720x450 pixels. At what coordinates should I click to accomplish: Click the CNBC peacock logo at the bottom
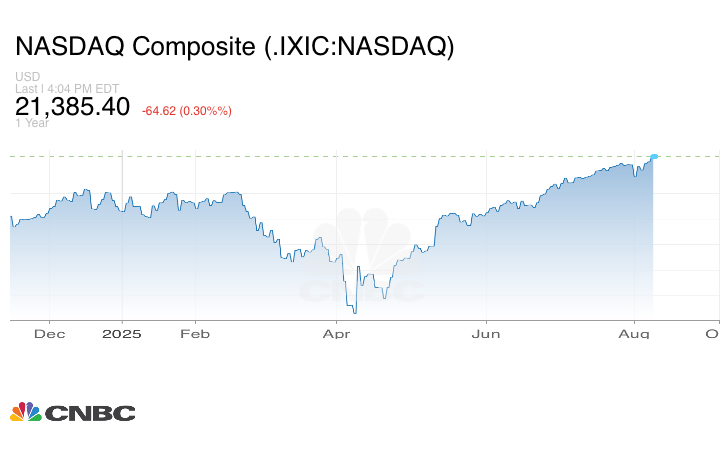(x=26, y=411)
